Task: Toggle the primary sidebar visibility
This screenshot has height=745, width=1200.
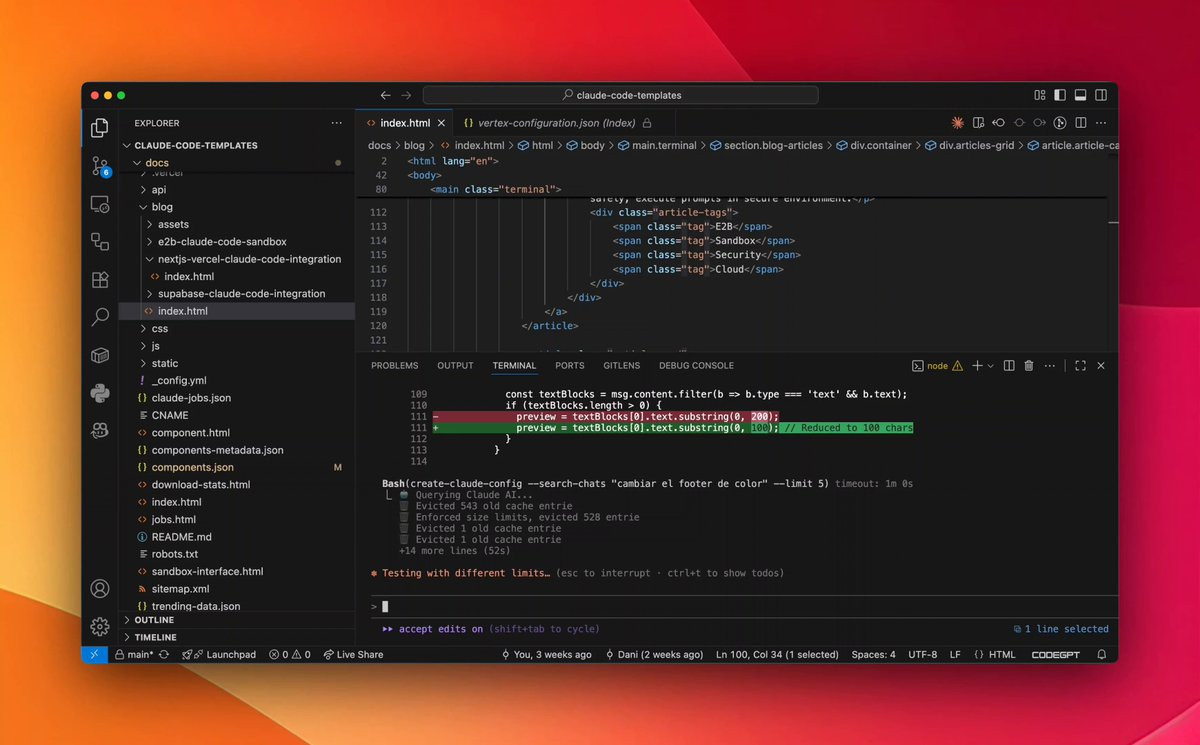Action: coord(1060,95)
